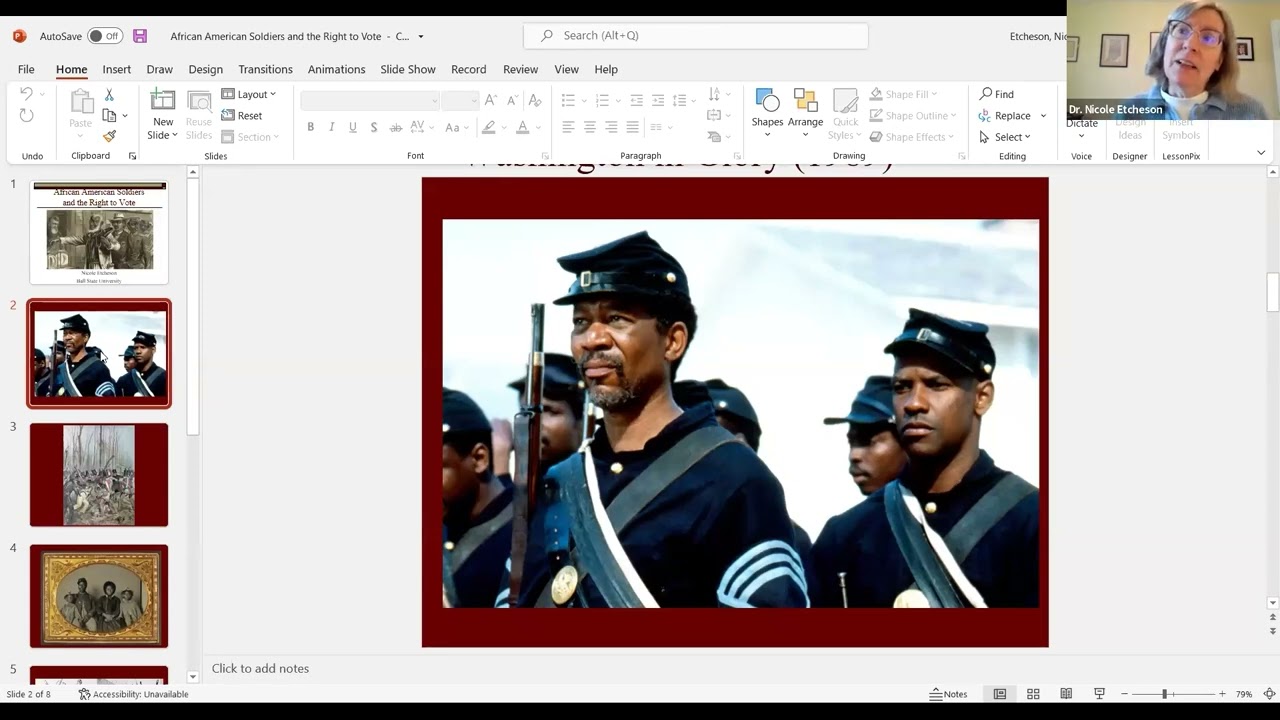Click Fit slide to window icon
Image resolution: width=1280 pixels, height=720 pixels.
(x=1269, y=694)
